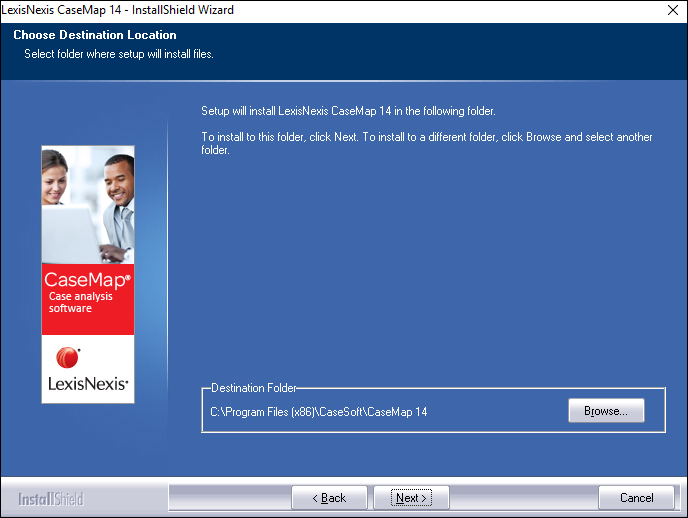
Task: Click the Choose Destination Location heading
Action: [x=95, y=35]
